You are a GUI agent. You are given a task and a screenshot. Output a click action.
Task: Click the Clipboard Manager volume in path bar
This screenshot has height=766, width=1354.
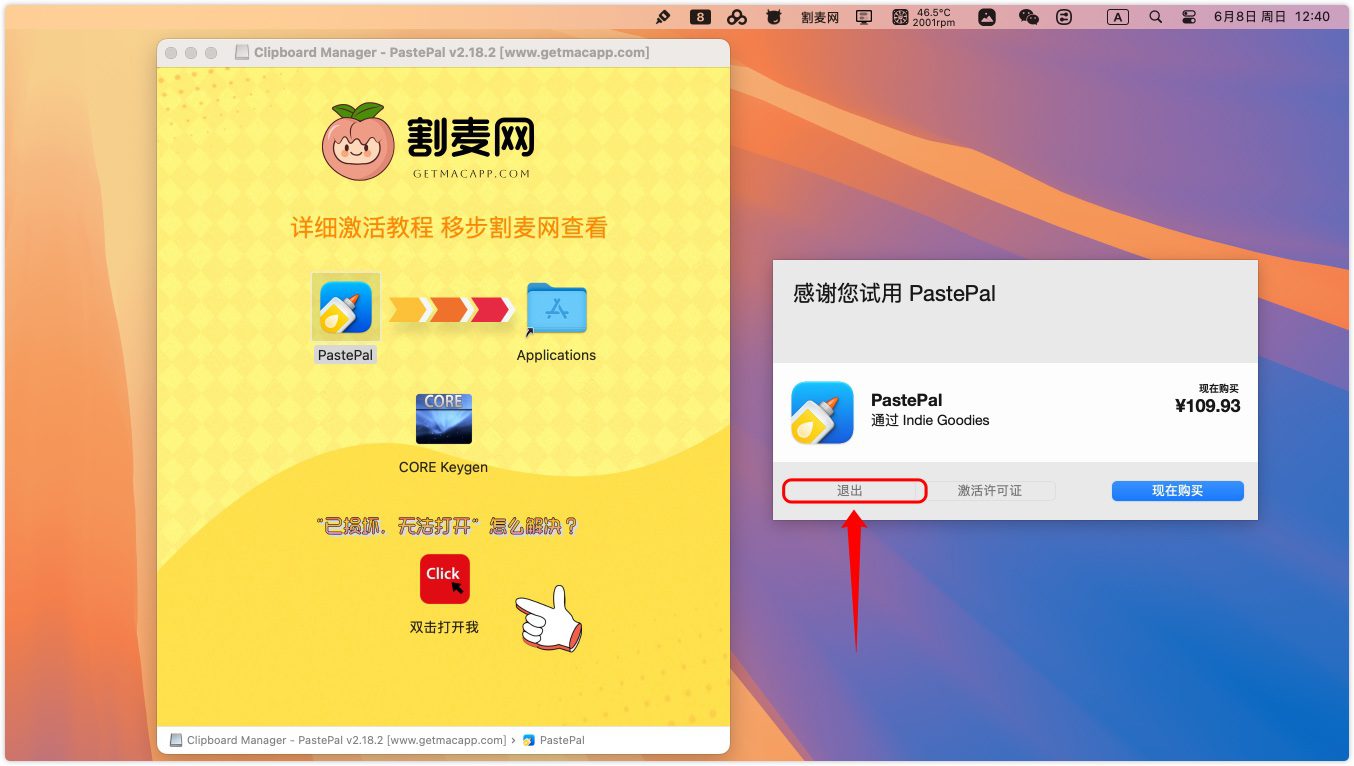[x=338, y=740]
